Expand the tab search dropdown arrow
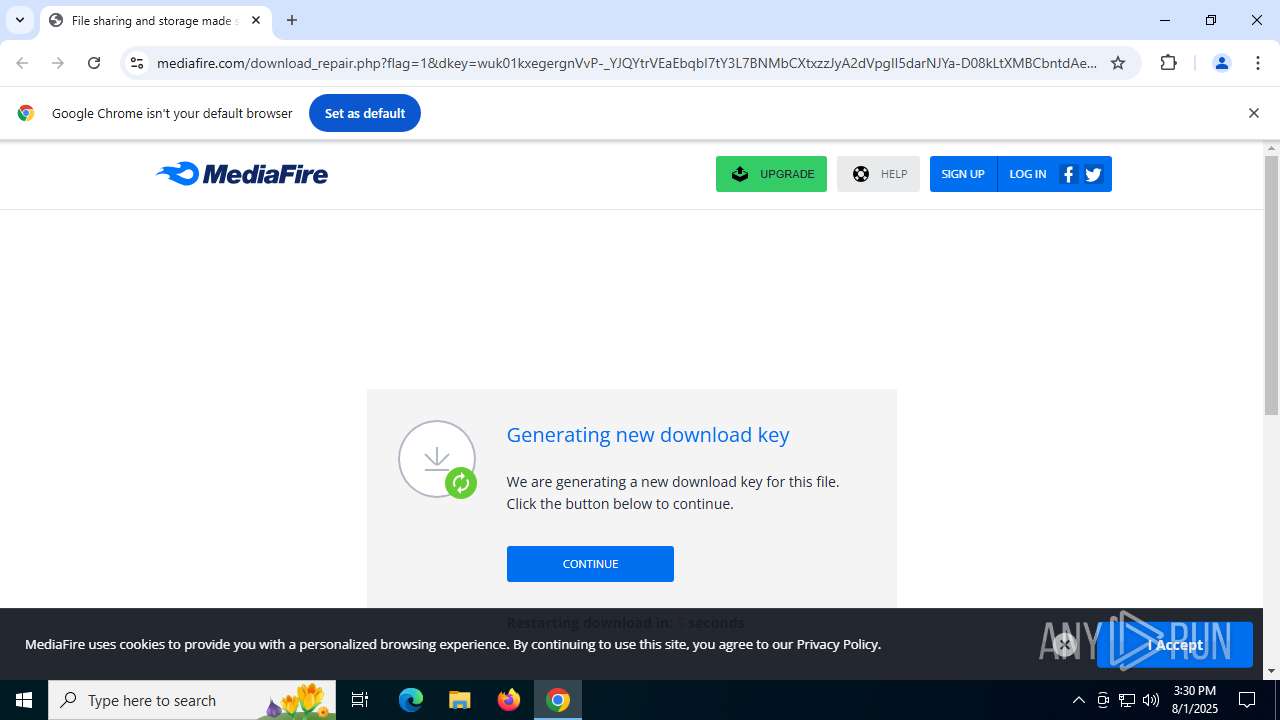The width and height of the screenshot is (1280, 720). click(20, 20)
